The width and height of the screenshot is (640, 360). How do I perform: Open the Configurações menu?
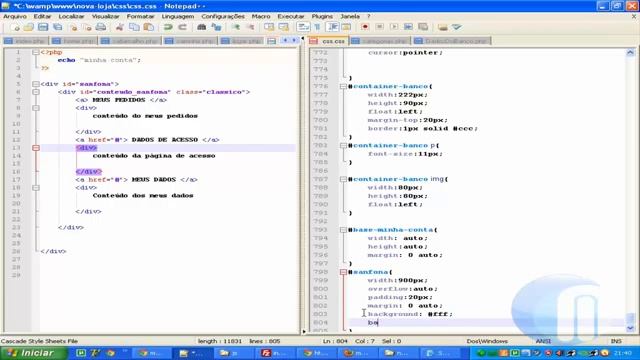[x=223, y=16]
